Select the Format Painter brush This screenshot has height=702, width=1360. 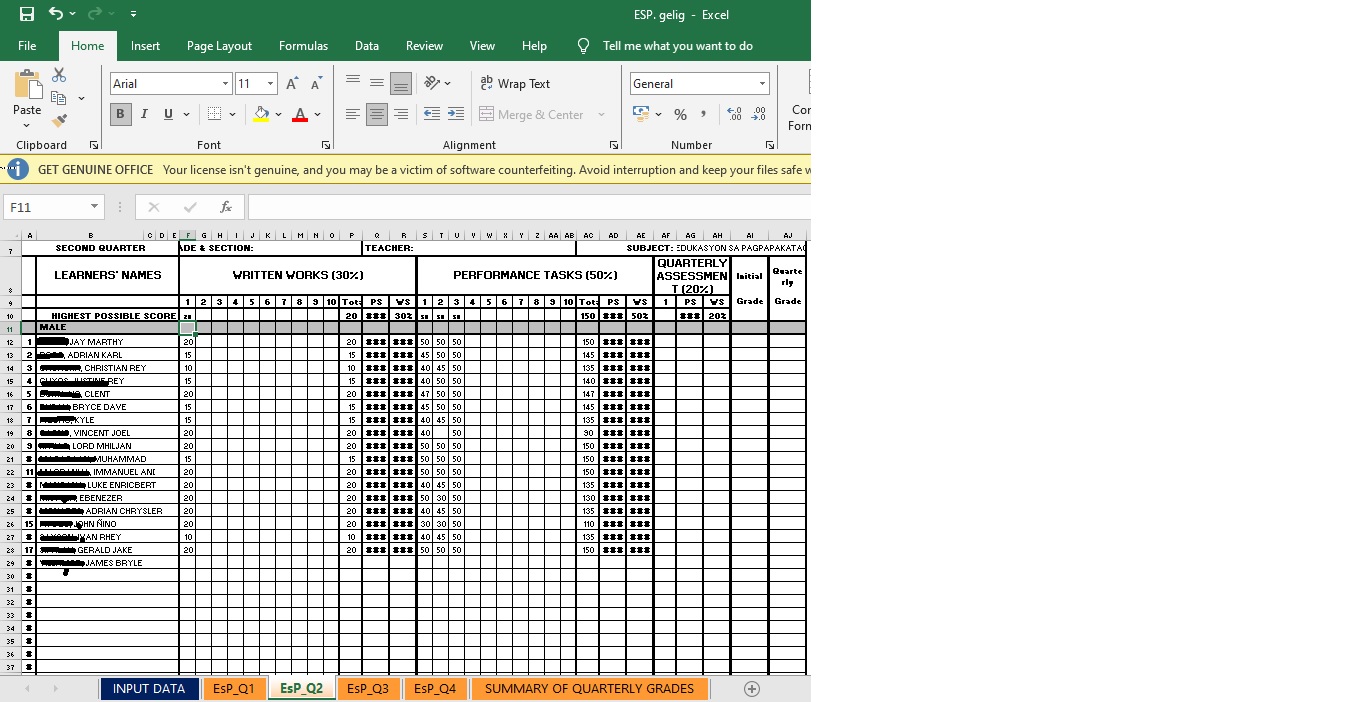pos(59,121)
